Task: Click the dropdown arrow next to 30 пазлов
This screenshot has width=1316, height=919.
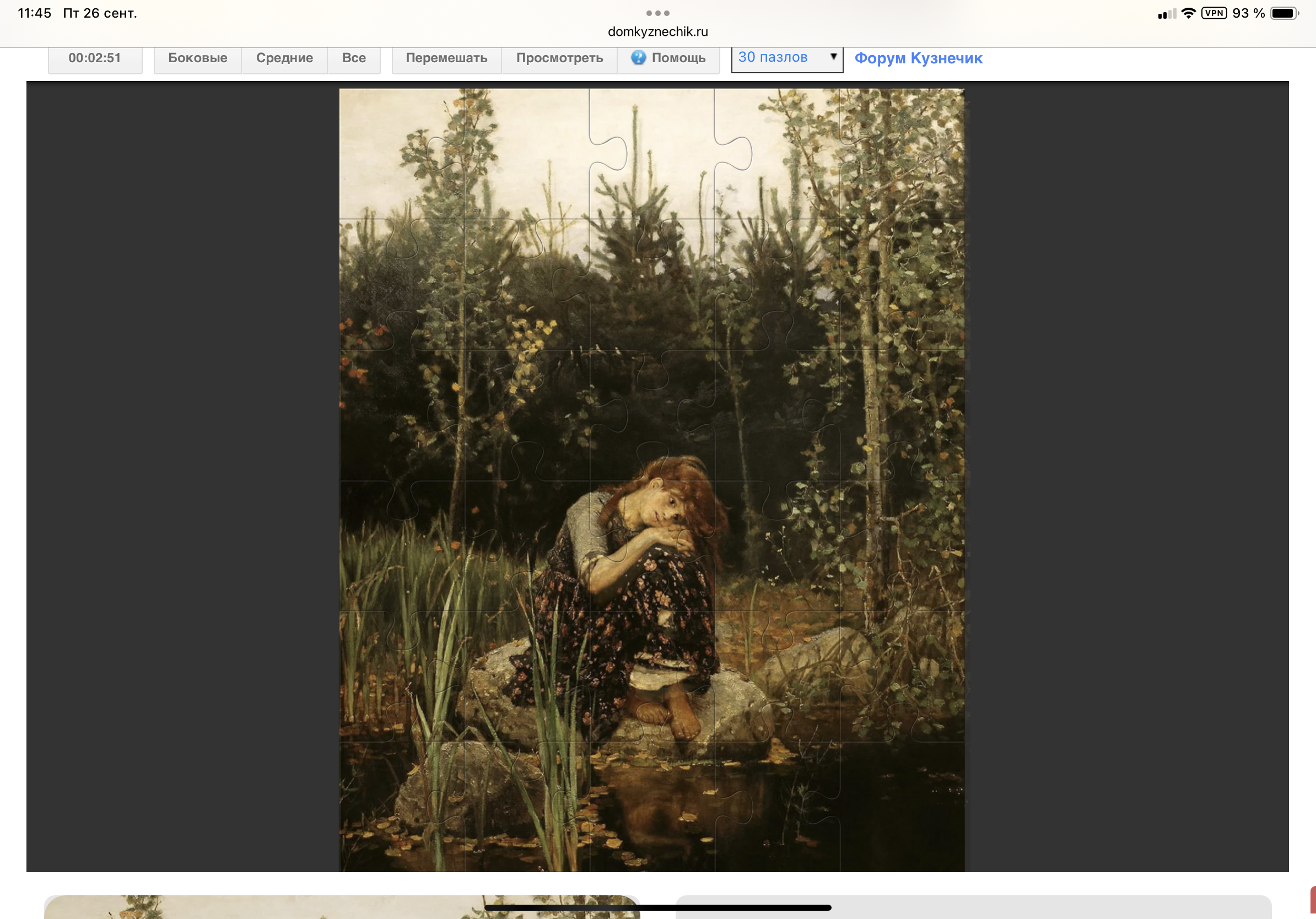Action: coord(833,57)
